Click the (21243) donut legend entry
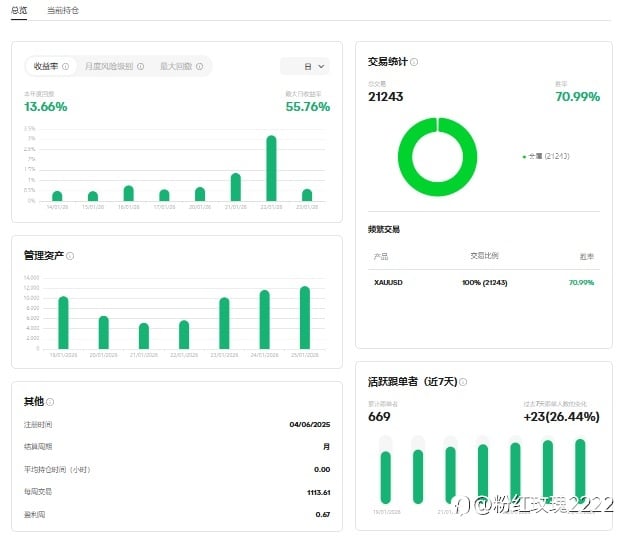The height and width of the screenshot is (540, 620). click(546, 156)
